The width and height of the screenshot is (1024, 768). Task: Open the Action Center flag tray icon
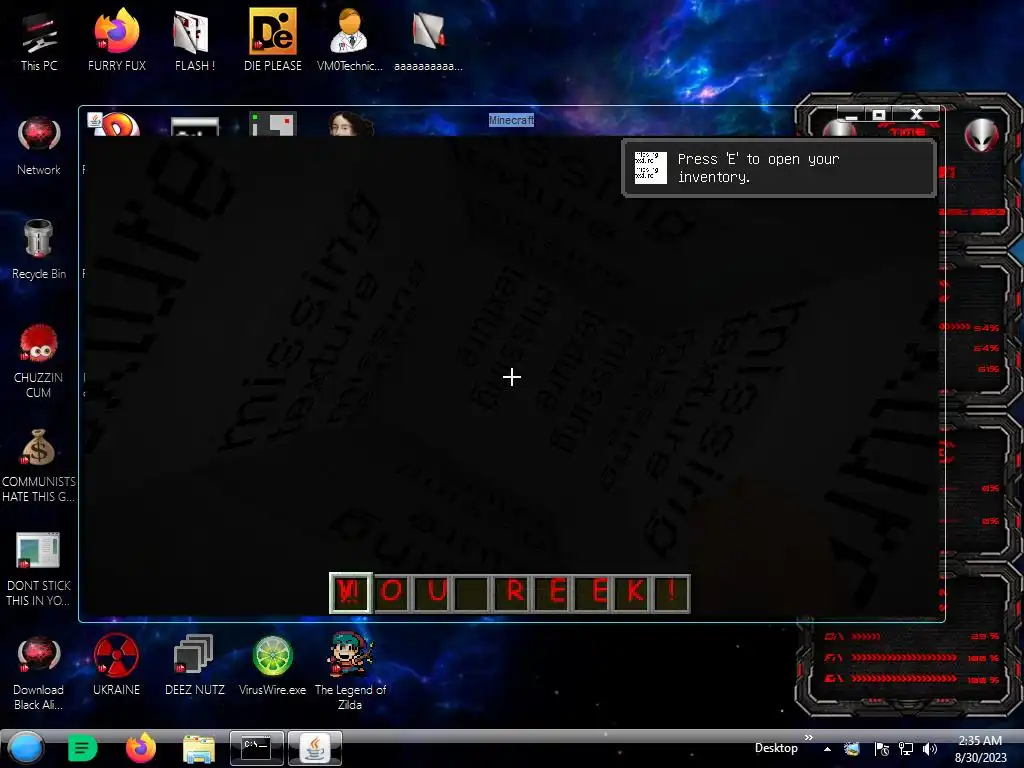click(882, 749)
